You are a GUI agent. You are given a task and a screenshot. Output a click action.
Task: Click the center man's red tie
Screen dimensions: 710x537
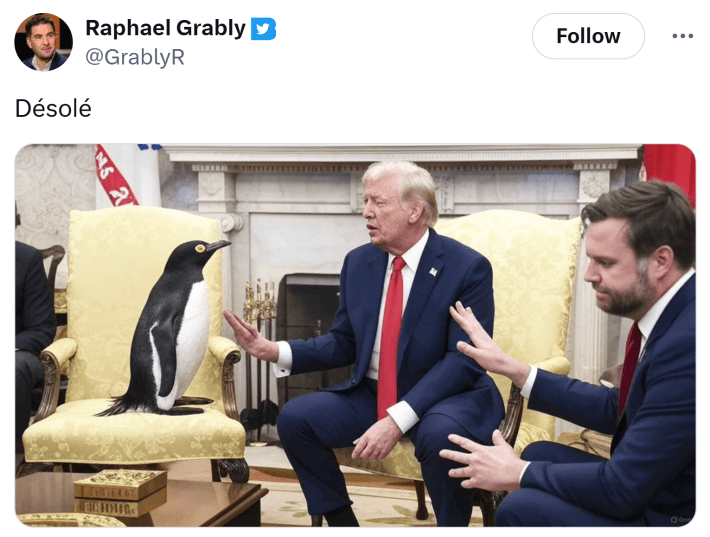[x=391, y=335]
